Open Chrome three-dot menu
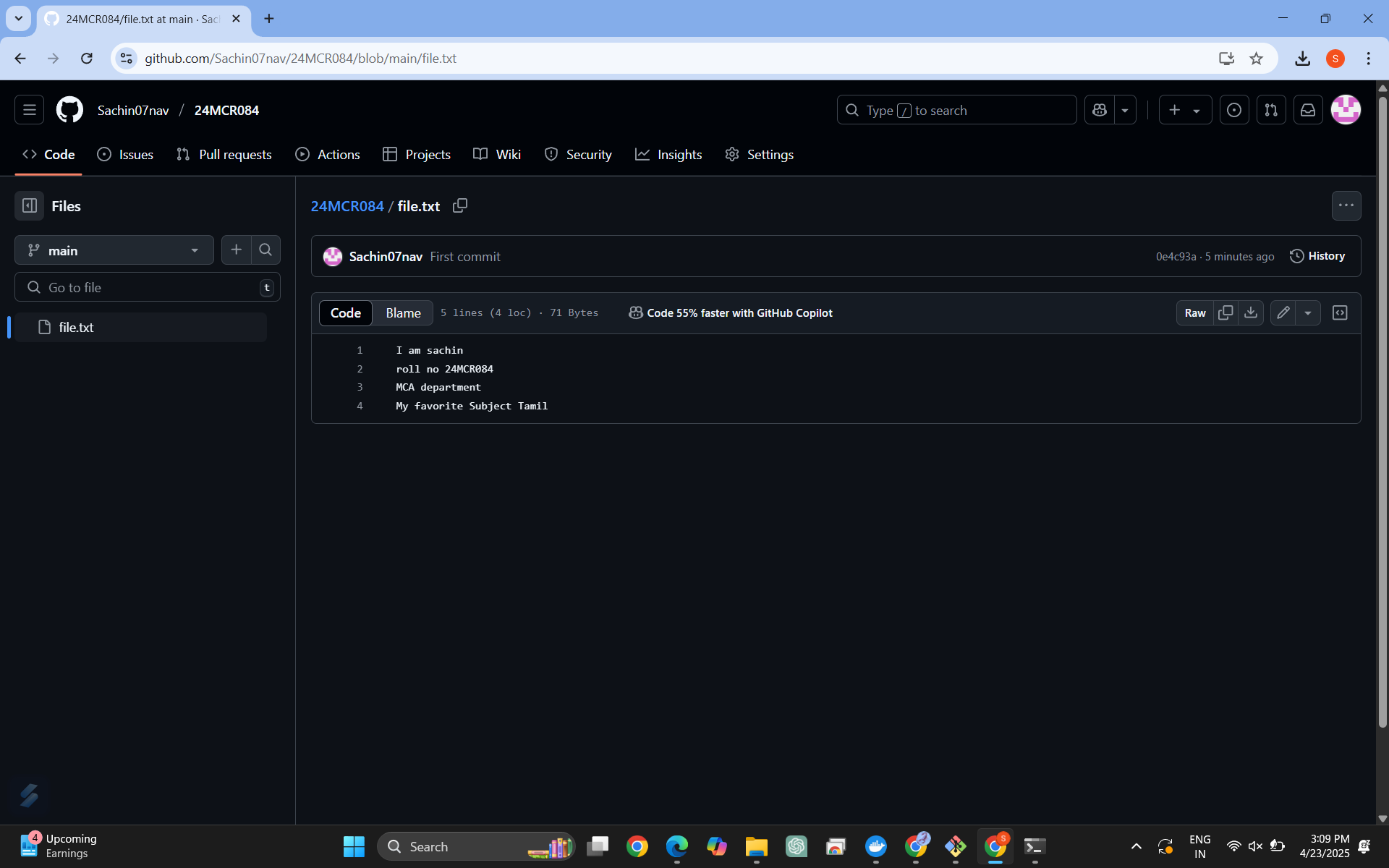 tap(1368, 58)
